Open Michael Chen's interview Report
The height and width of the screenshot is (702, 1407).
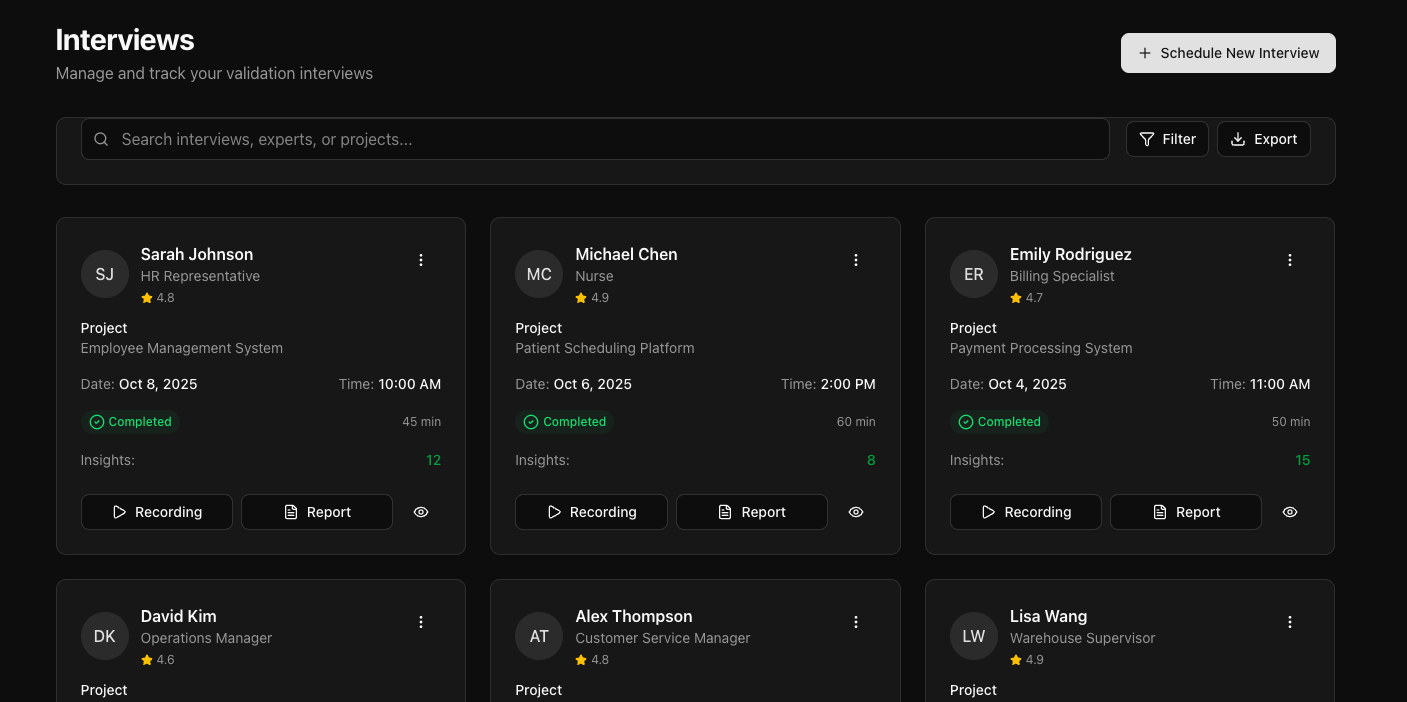click(752, 512)
